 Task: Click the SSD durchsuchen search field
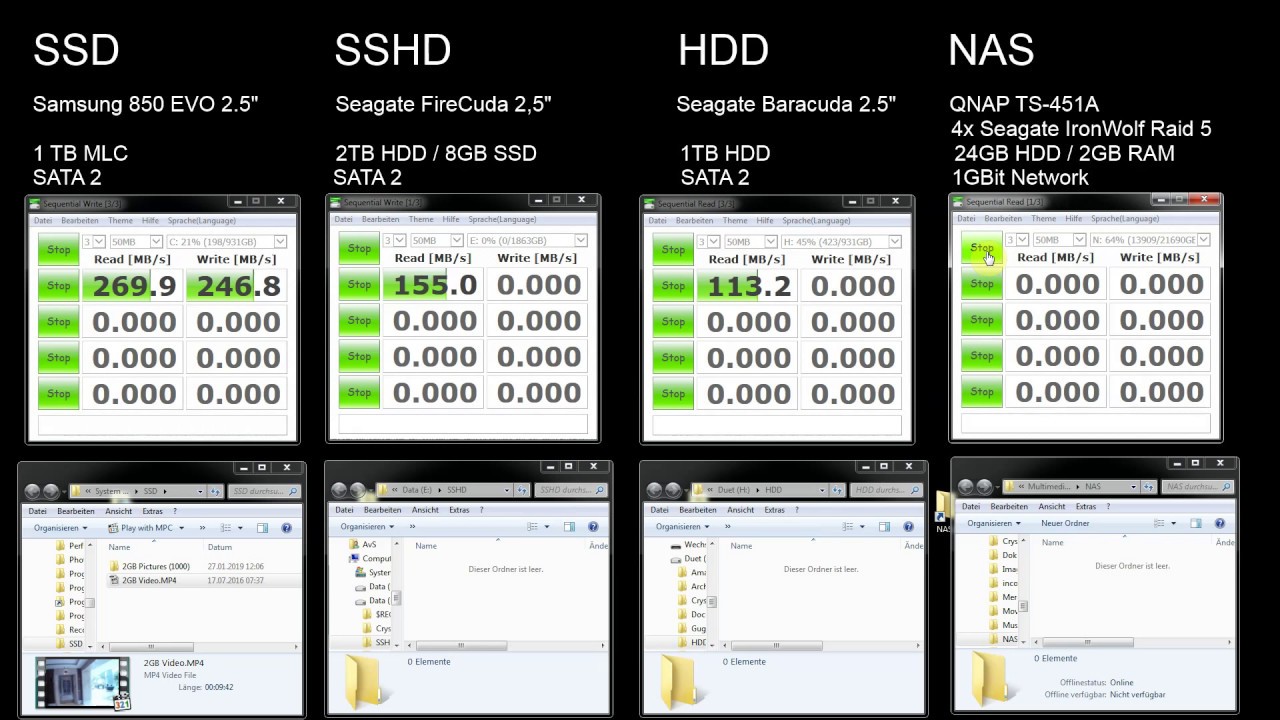coord(266,491)
